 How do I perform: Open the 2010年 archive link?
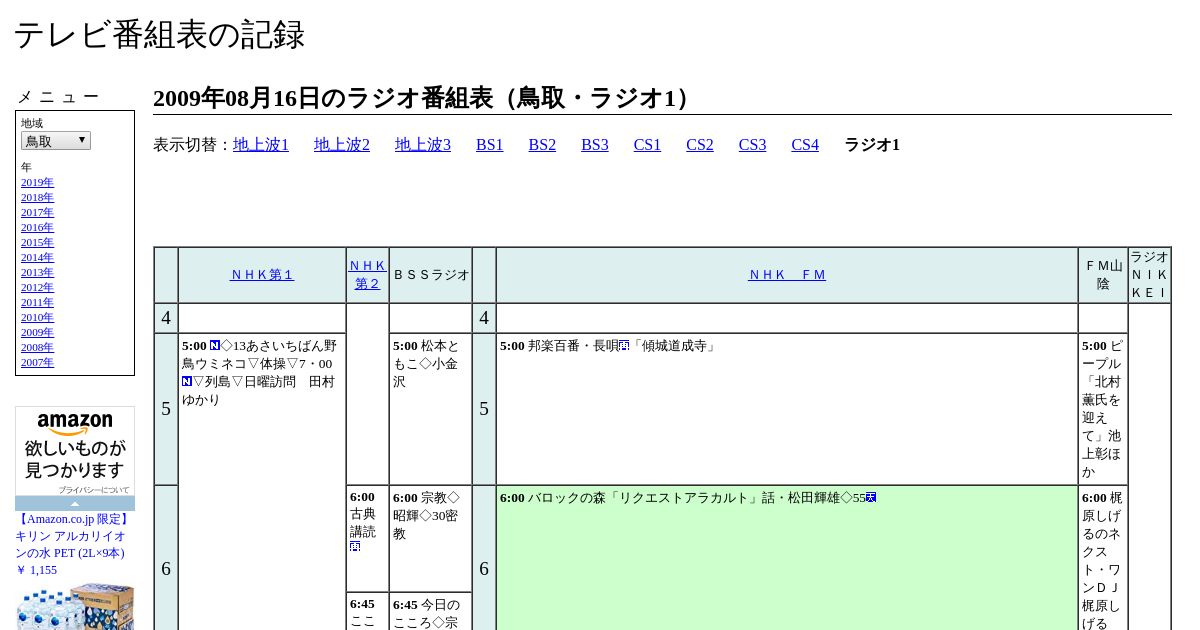[x=37, y=317]
